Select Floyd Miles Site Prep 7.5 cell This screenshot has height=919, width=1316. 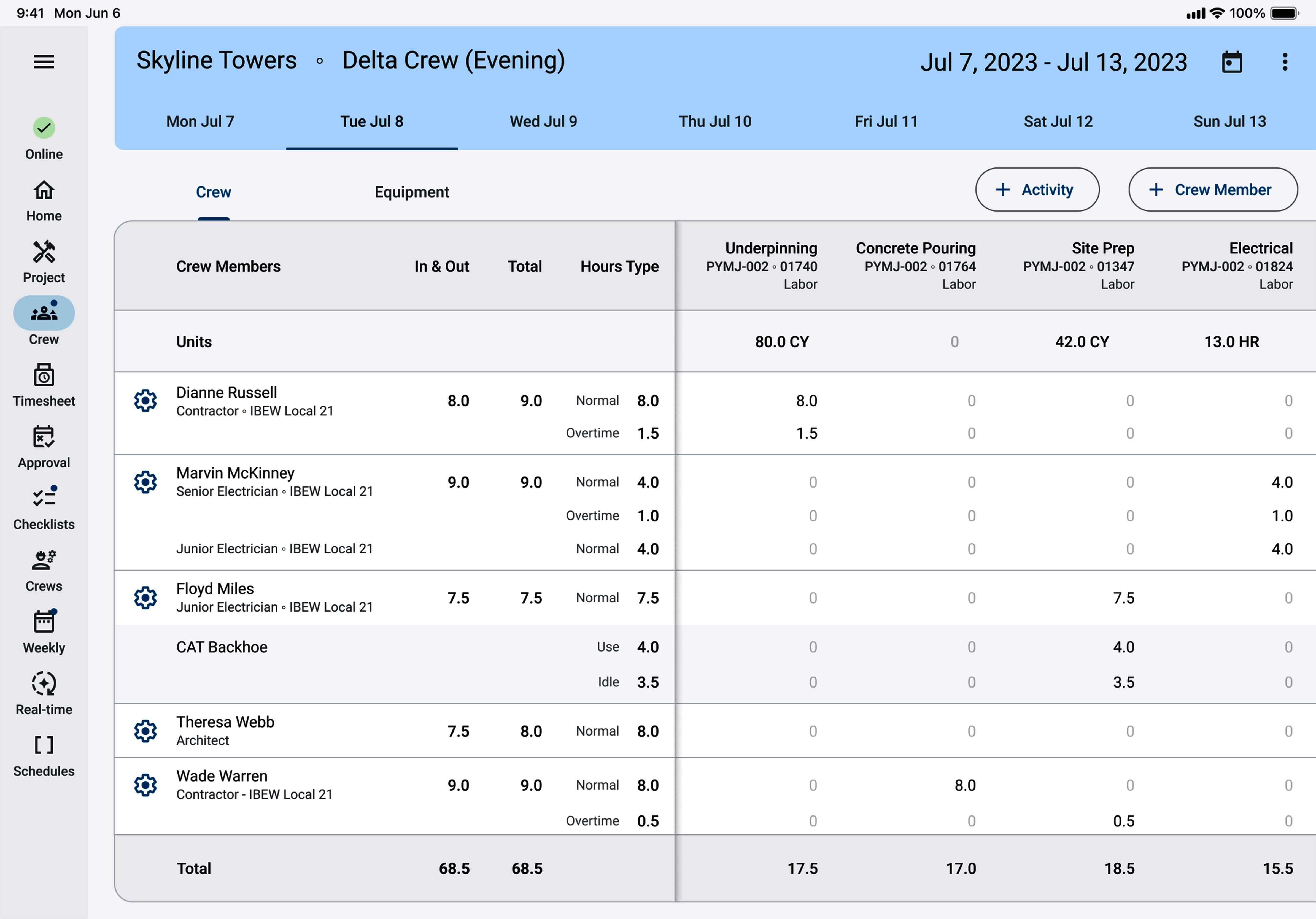pyautogui.click(x=1123, y=598)
